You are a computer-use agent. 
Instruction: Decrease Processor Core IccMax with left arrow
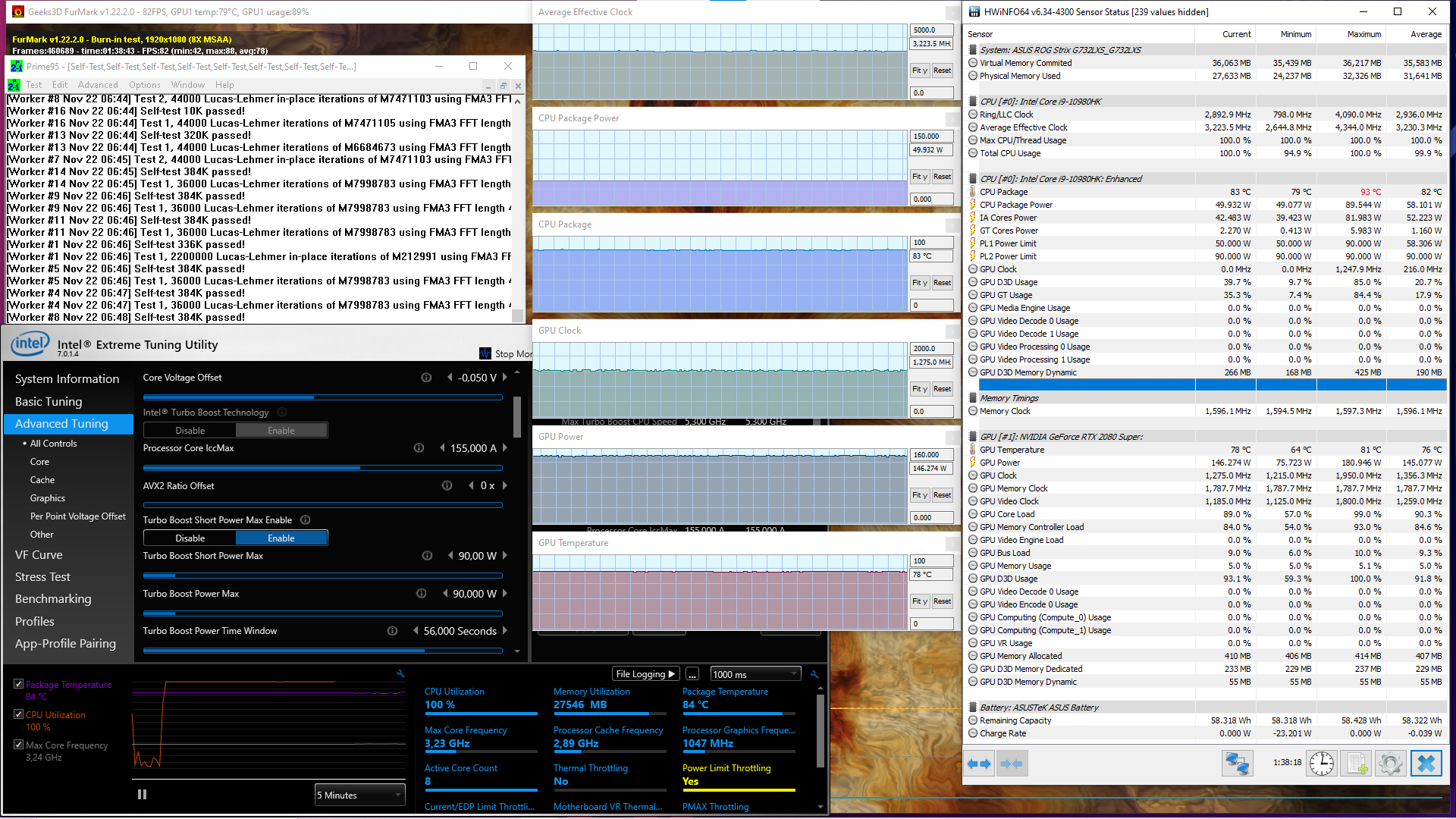pos(442,448)
